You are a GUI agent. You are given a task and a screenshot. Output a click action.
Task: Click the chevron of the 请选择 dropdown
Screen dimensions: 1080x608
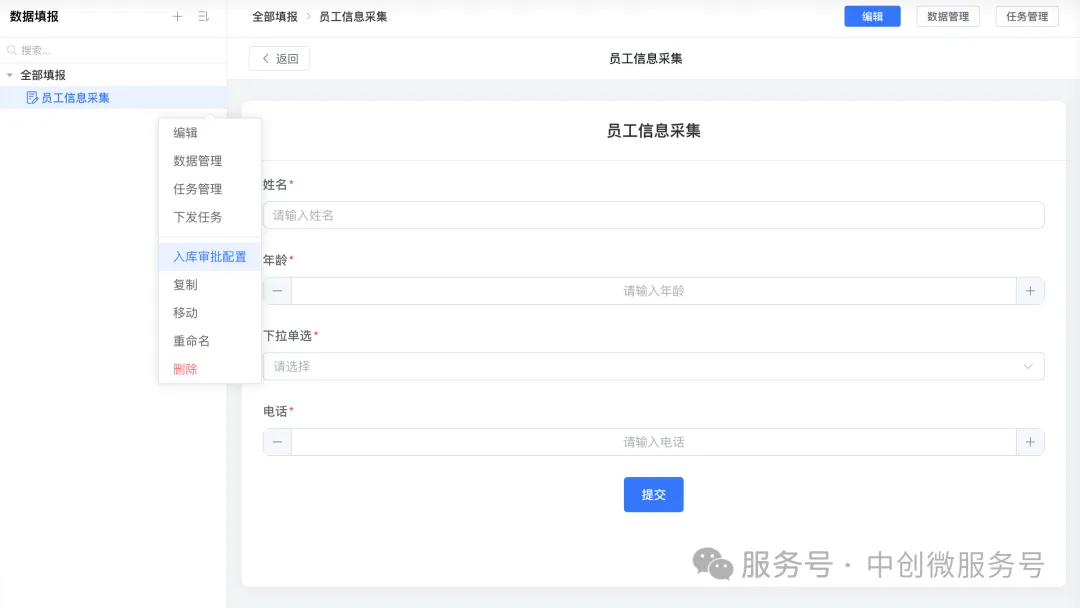coord(1028,366)
